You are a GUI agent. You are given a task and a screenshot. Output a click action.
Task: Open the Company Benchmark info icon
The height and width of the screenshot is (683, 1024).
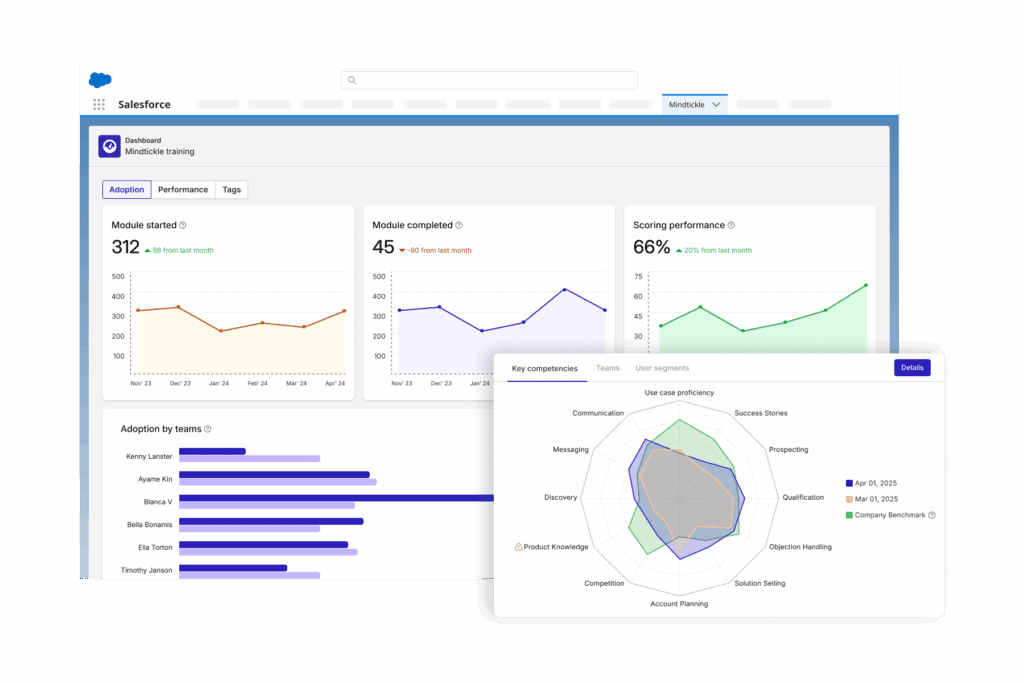(x=931, y=515)
